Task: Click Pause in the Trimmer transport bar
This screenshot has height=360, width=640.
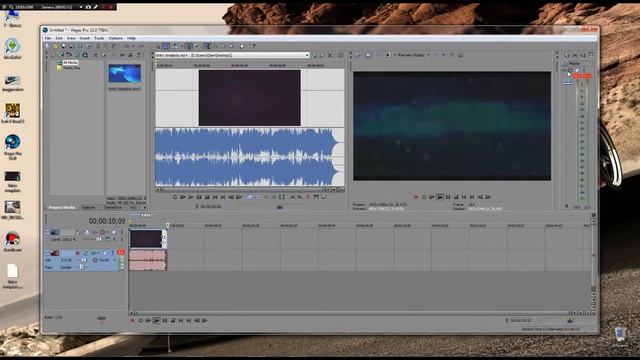Action: coord(199,197)
